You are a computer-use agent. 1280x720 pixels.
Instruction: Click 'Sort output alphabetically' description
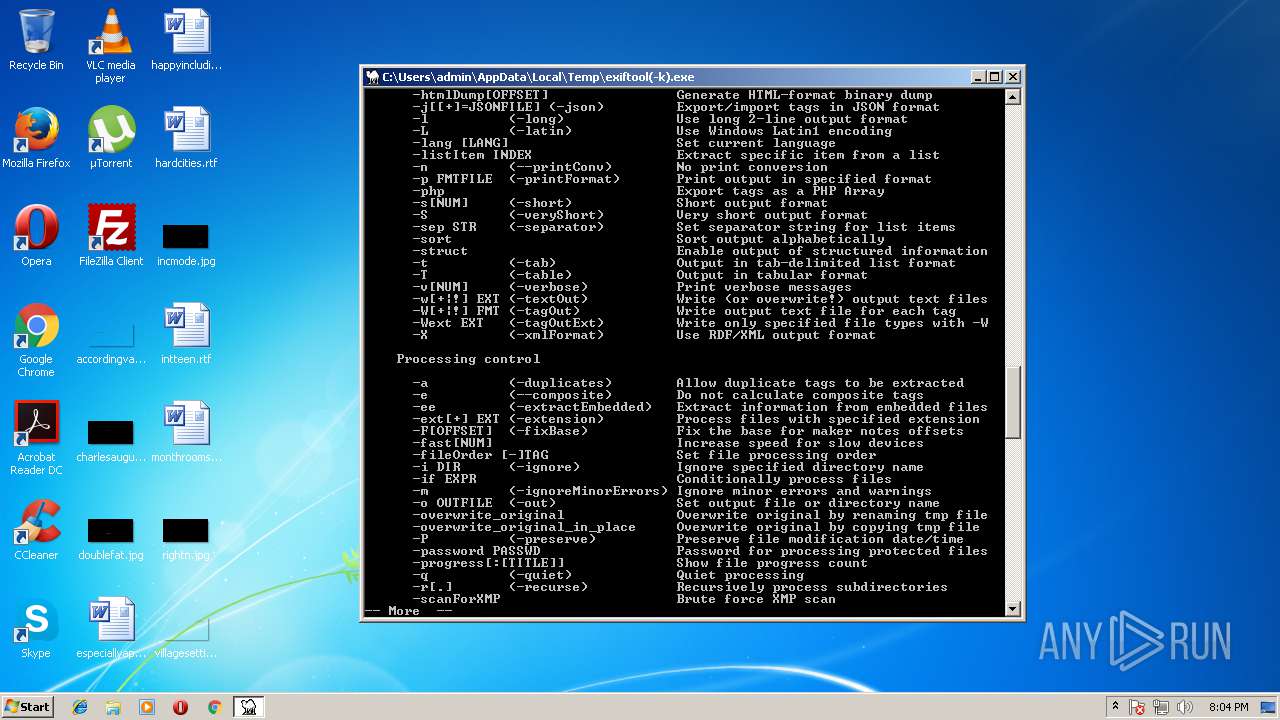point(780,239)
